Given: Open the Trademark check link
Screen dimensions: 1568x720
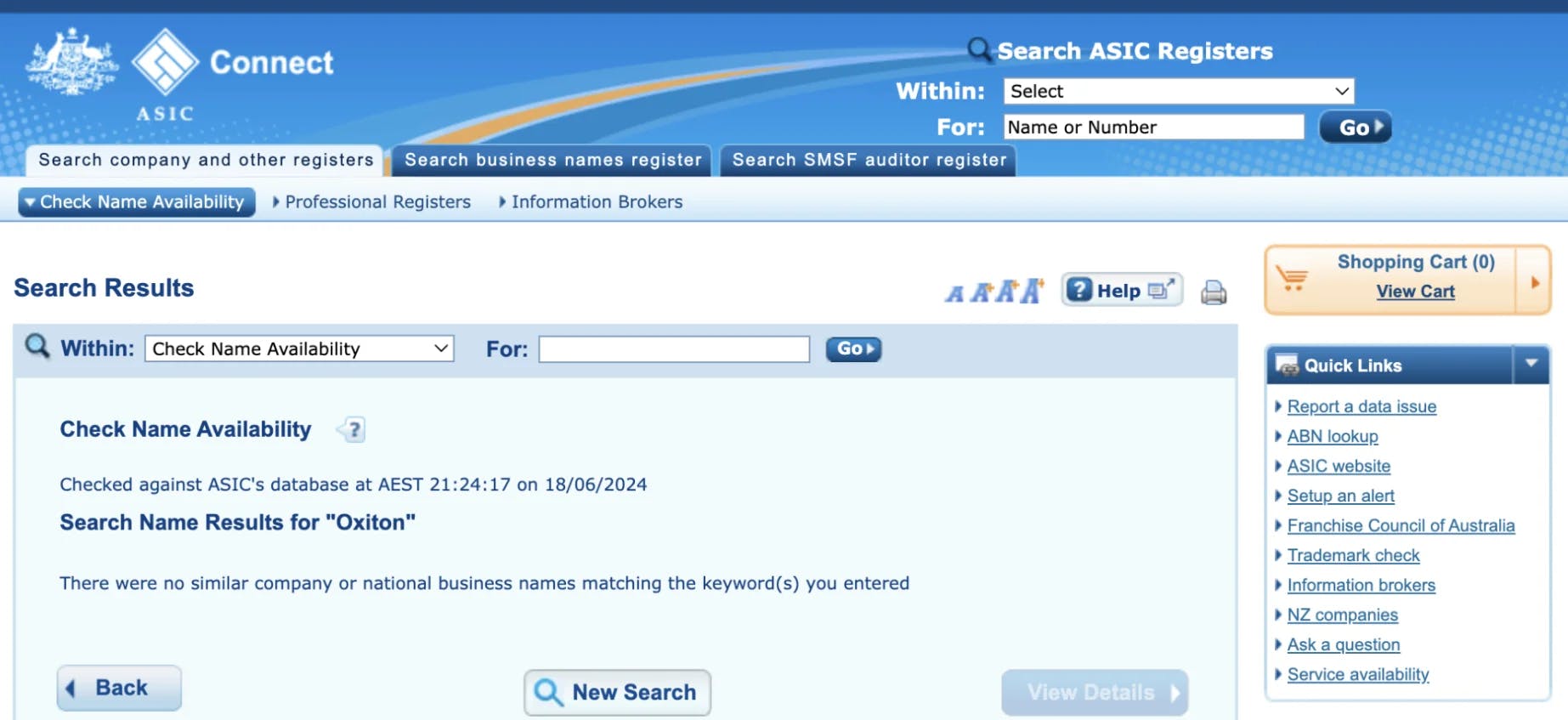Looking at the screenshot, I should click(1353, 555).
